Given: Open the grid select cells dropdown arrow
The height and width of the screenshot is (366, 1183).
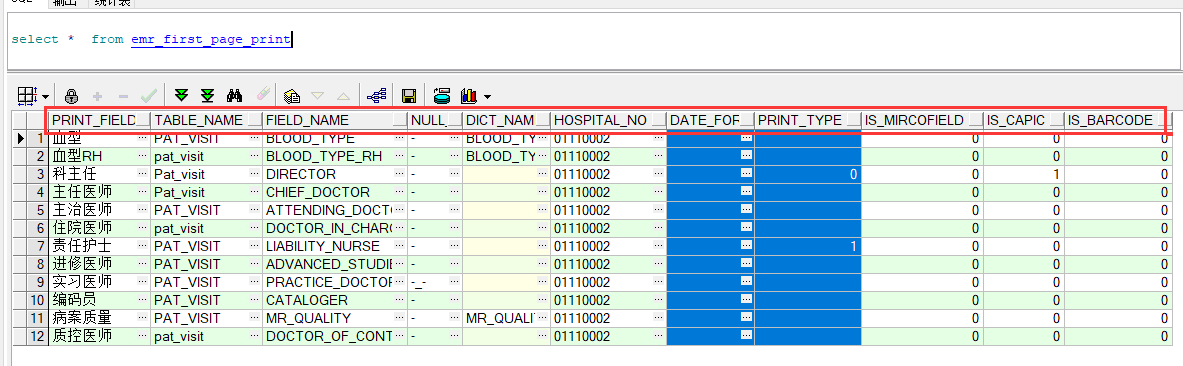Looking at the screenshot, I should (x=46, y=97).
